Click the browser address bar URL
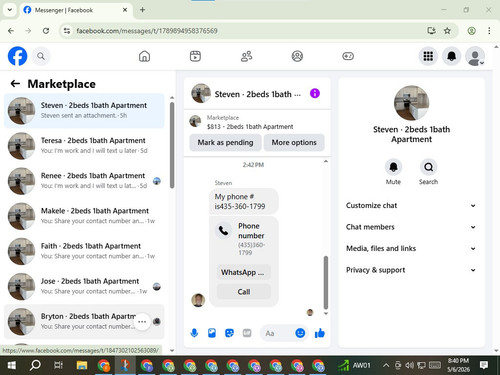This screenshot has height=375, width=500. (x=147, y=31)
